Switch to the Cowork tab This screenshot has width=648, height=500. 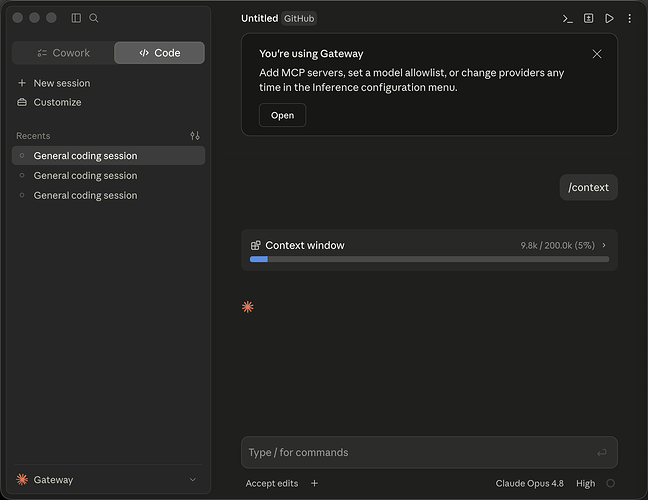coord(63,53)
